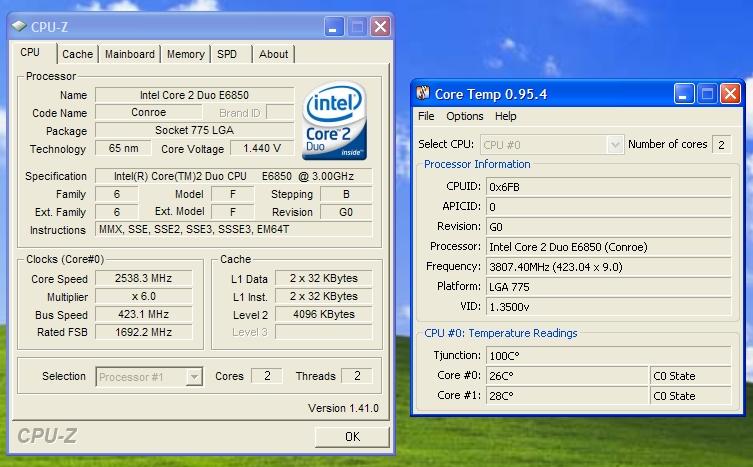
Task: Open the About tab
Action: pyautogui.click(x=274, y=54)
